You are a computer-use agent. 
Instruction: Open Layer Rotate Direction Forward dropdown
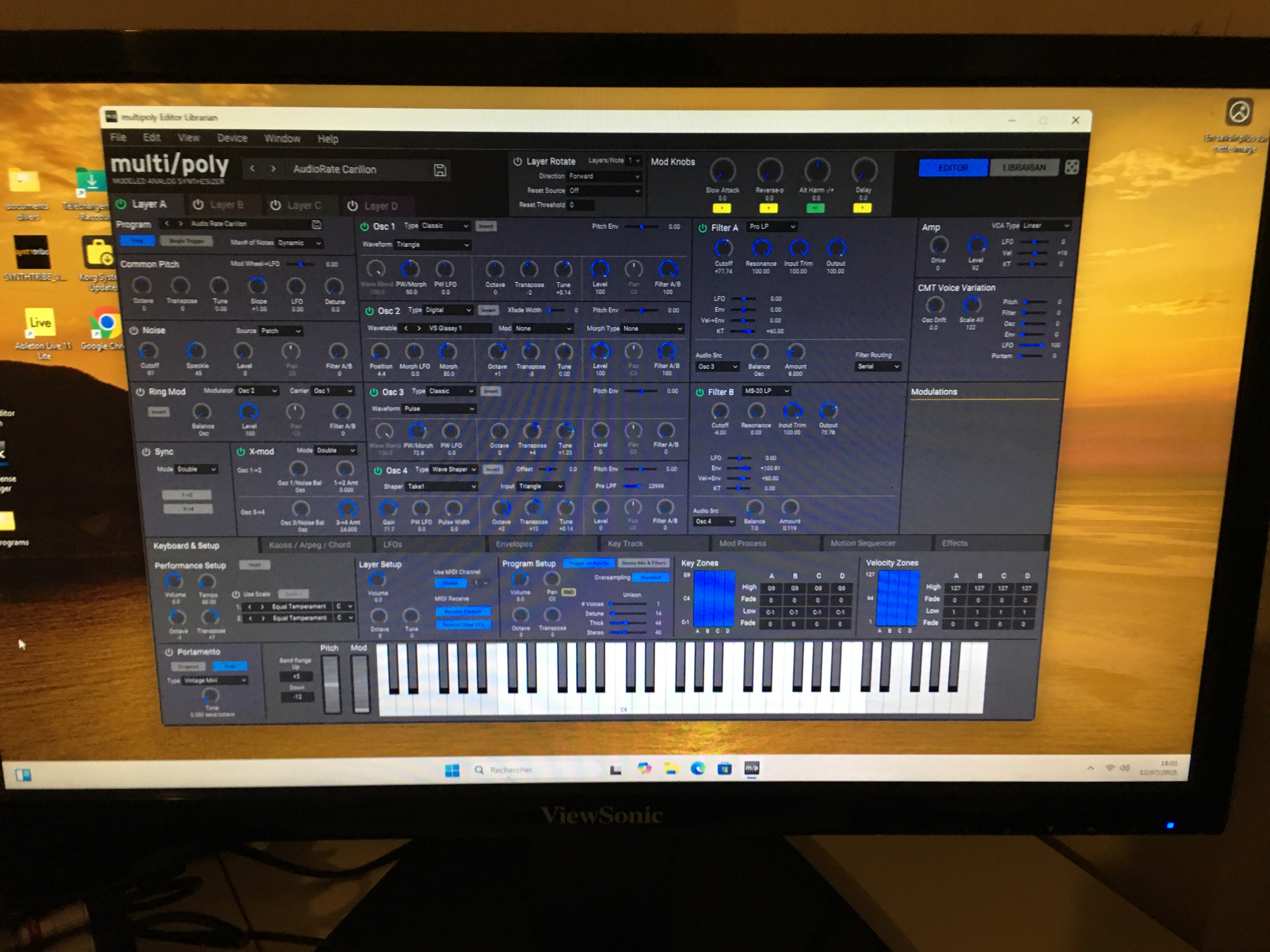pyautogui.click(x=604, y=176)
